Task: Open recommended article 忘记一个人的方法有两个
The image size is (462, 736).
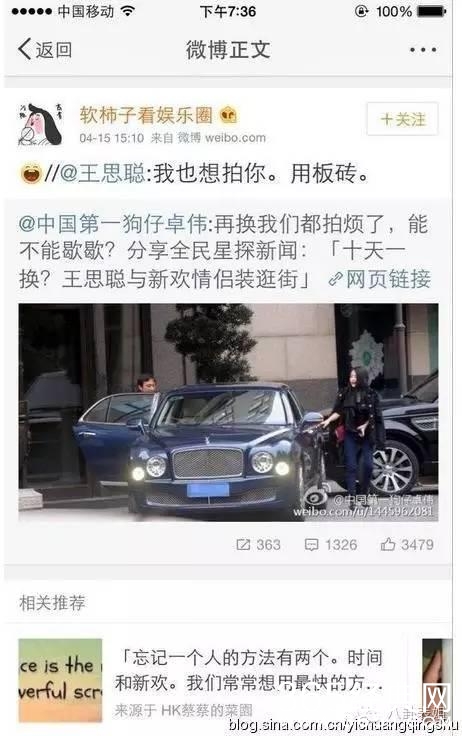Action: click(249, 670)
